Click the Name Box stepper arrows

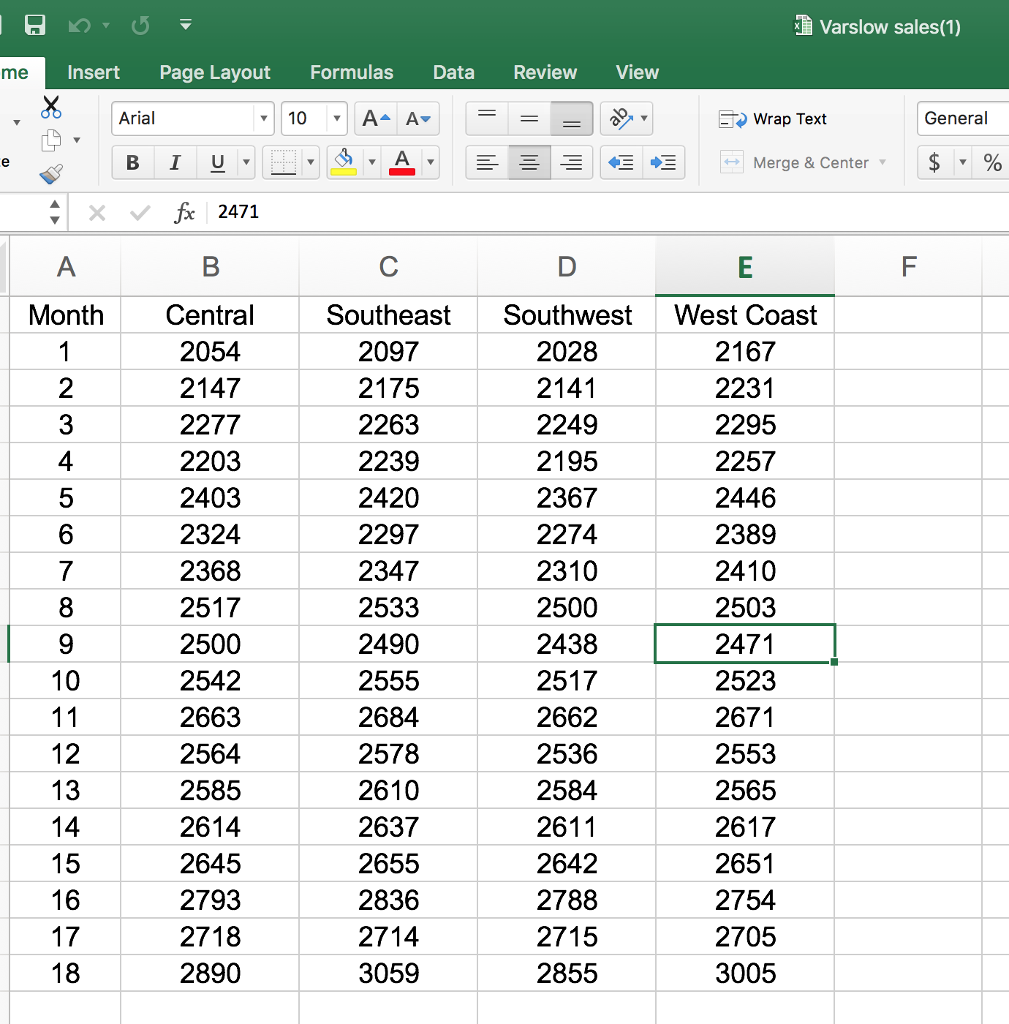(x=55, y=212)
